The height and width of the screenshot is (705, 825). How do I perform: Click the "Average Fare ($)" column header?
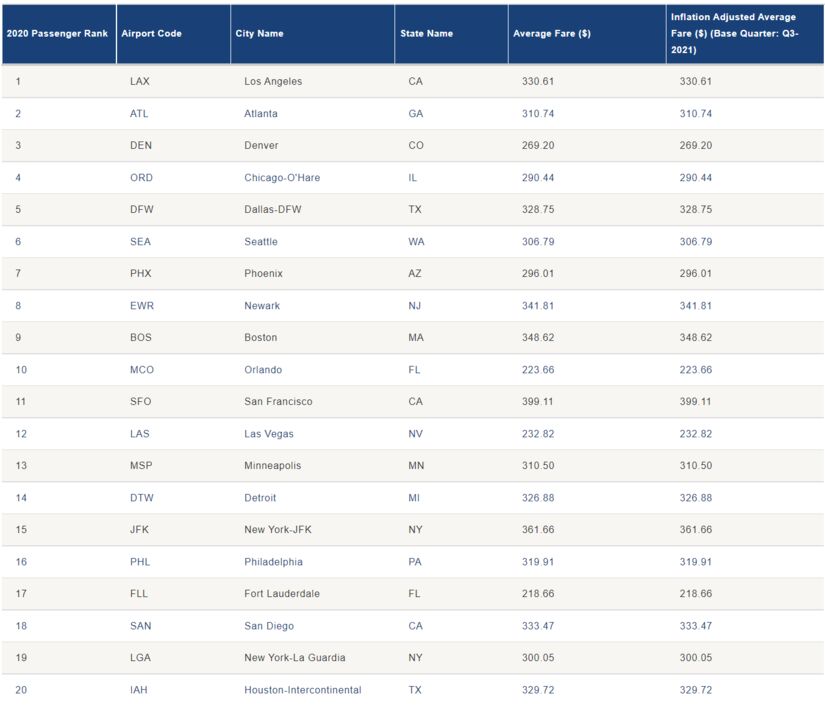[x=551, y=33]
